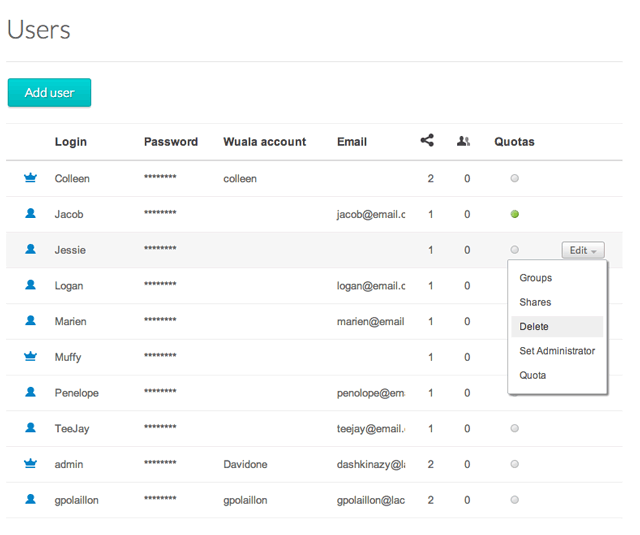This screenshot has height=535, width=640.
Task: Click the admin row crown icon
Action: tap(30, 464)
